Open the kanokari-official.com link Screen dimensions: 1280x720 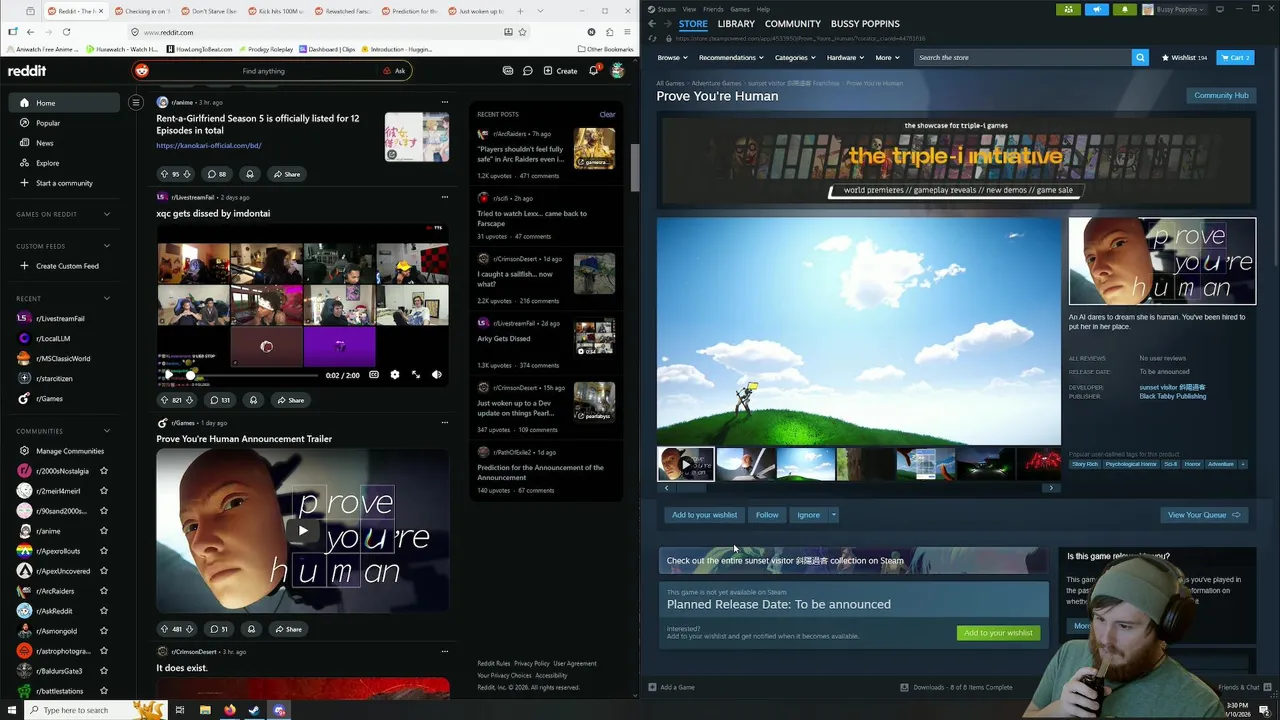209,145
